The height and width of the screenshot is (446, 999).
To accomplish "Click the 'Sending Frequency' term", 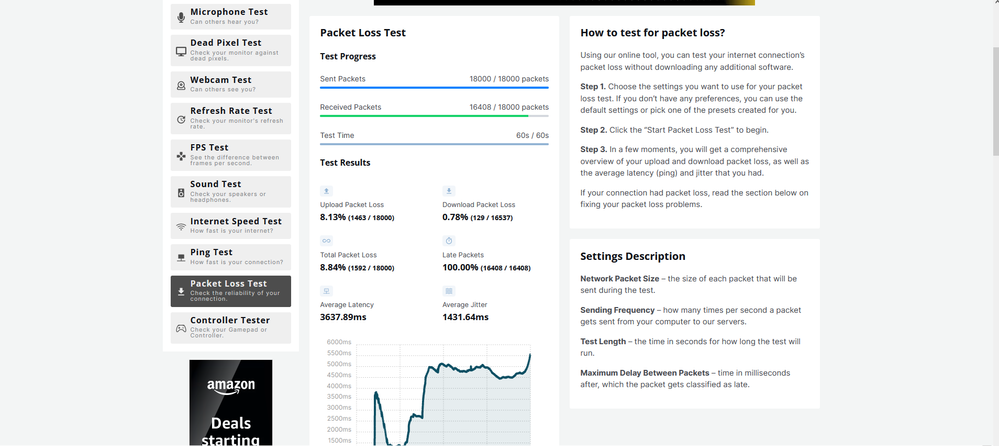I will (x=617, y=310).
